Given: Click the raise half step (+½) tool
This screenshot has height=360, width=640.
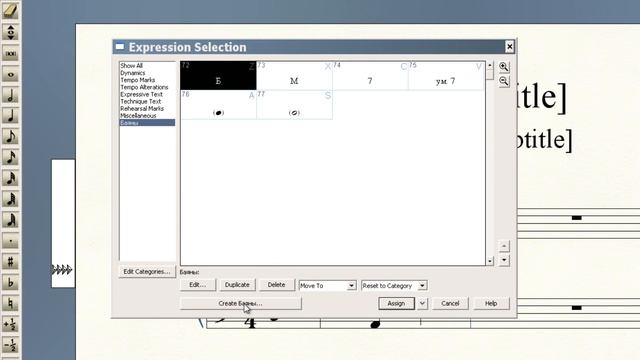Looking at the screenshot, I should (x=11, y=324).
